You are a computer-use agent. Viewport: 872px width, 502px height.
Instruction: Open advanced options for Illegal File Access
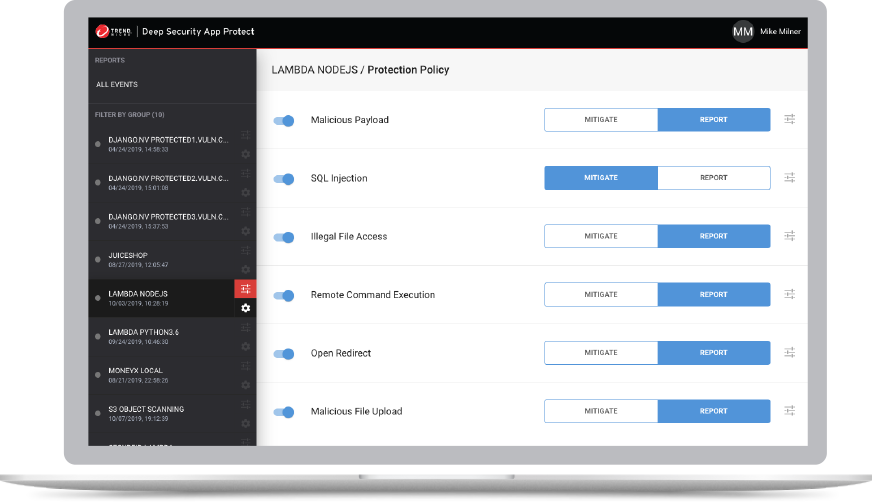point(789,236)
